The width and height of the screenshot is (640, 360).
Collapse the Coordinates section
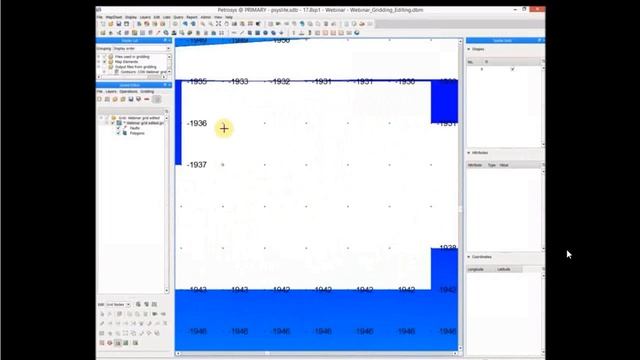click(x=469, y=257)
